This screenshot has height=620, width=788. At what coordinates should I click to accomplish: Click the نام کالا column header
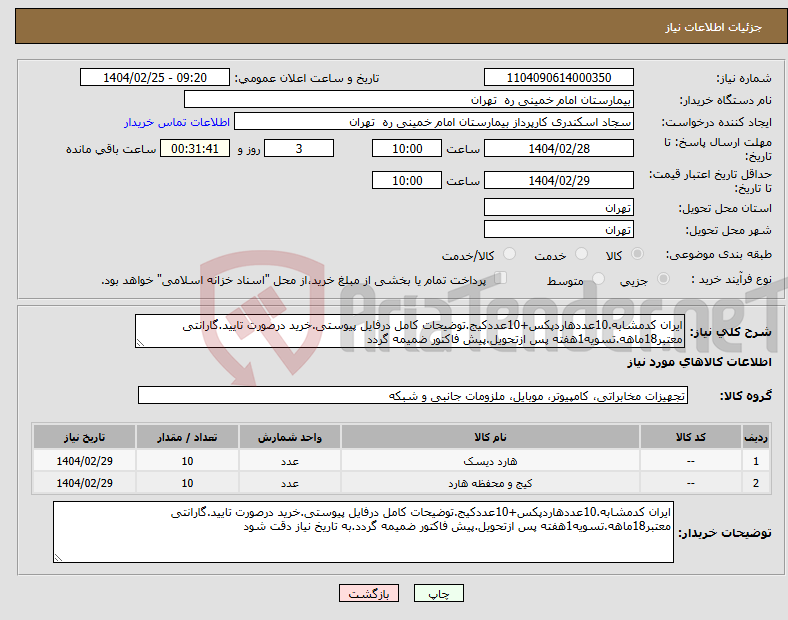(490, 437)
